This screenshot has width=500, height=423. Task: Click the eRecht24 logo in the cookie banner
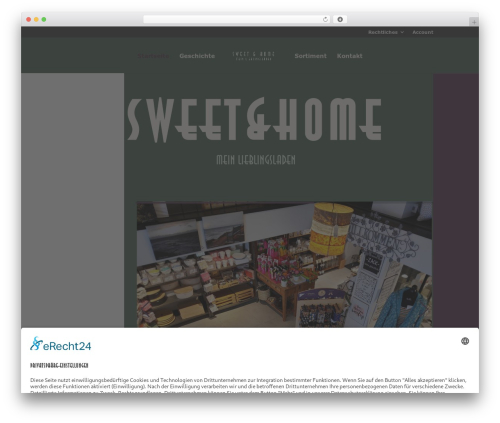[x=60, y=344]
